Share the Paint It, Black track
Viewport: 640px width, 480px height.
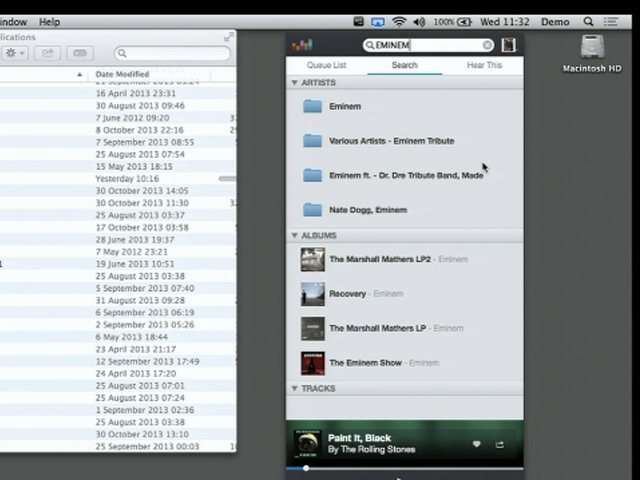tap(500, 444)
